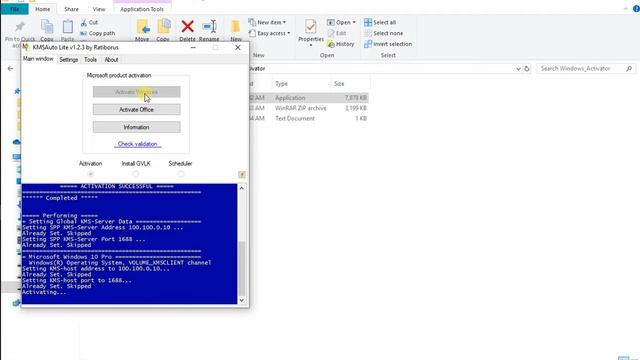Sort files by the Type column header
Image resolution: width=640 pixels, height=360 pixels.
(281, 84)
